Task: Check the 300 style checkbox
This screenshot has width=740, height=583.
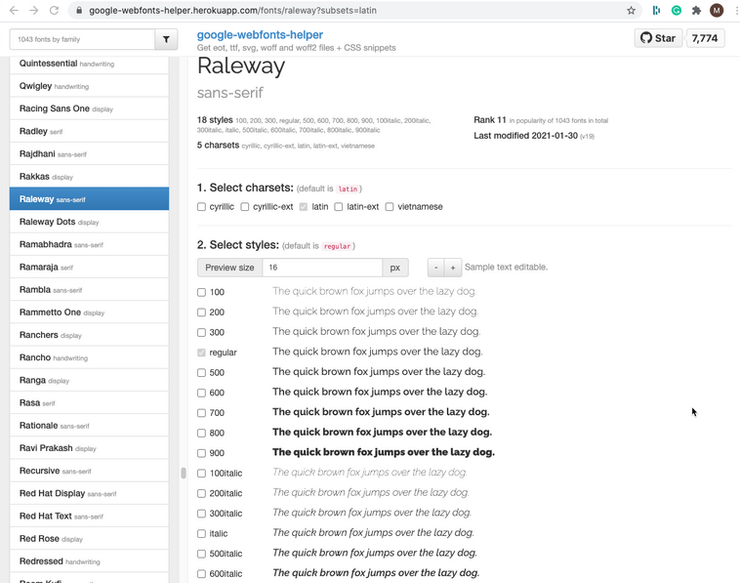Action: [x=202, y=333]
